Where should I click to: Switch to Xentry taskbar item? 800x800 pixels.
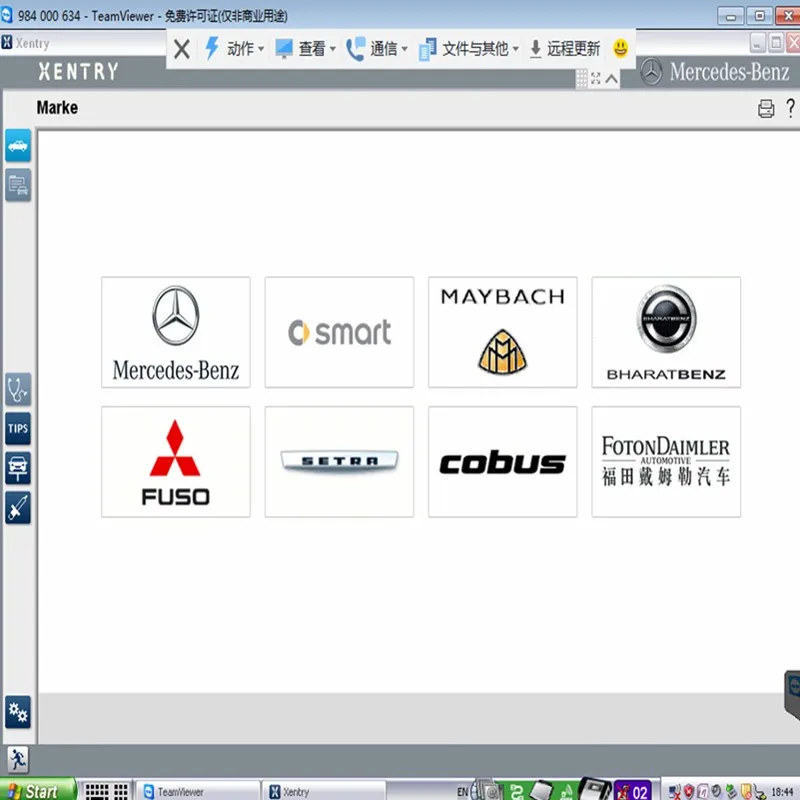pos(324,791)
